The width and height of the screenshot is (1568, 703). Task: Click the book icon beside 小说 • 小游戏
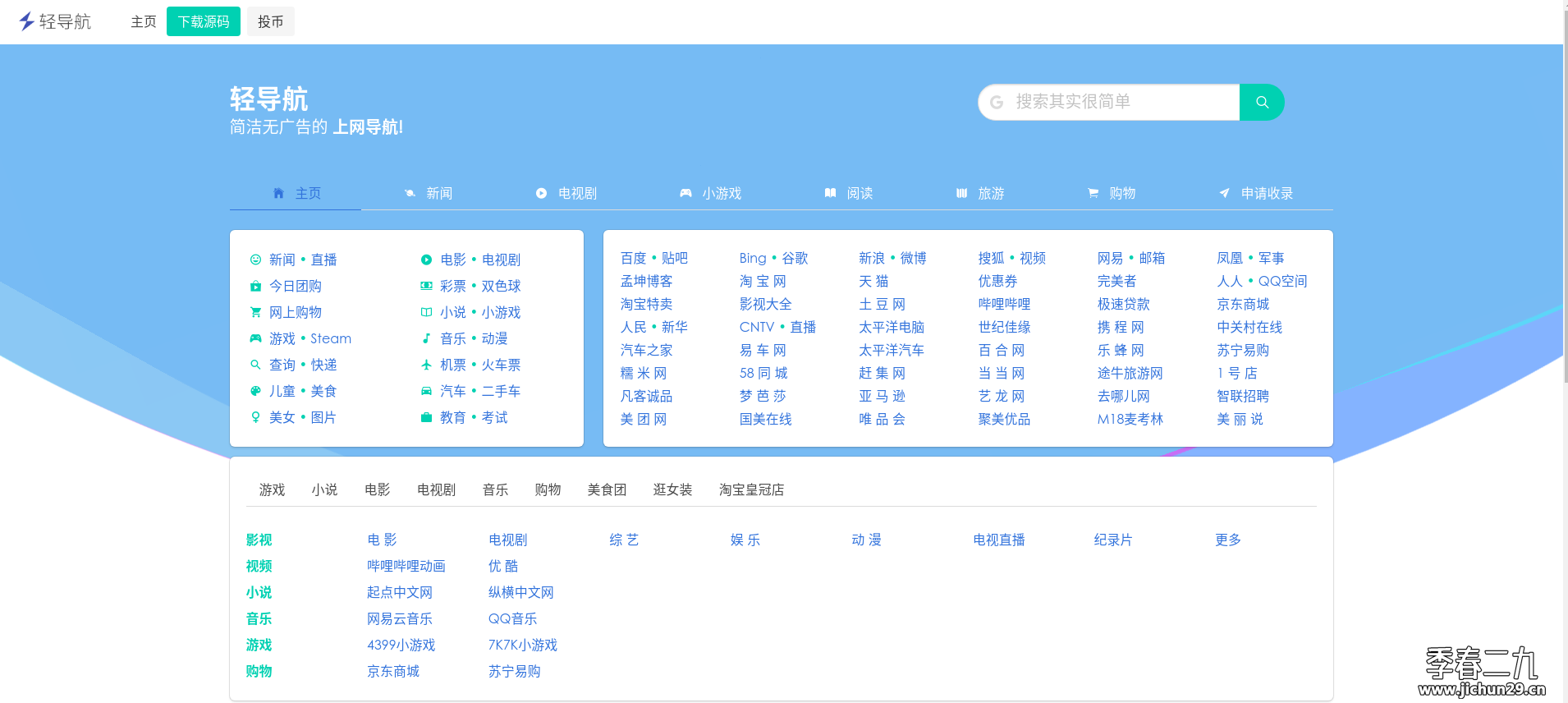(426, 312)
